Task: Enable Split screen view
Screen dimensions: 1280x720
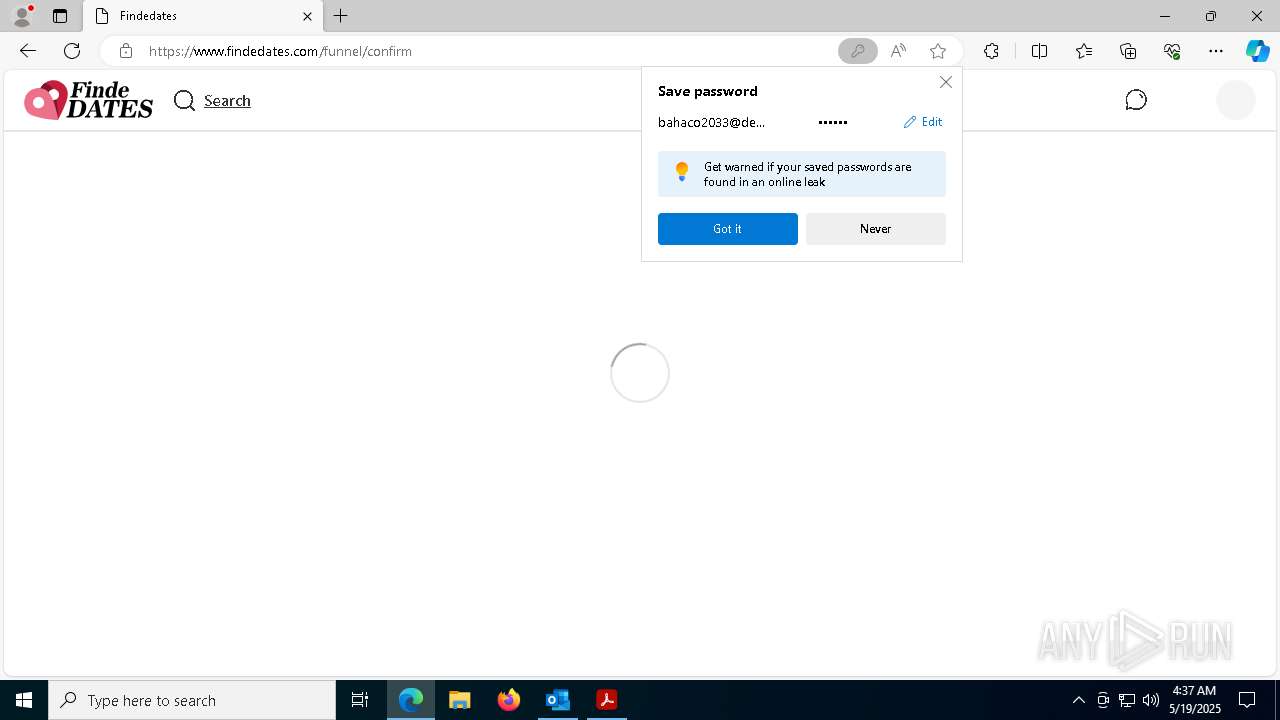Action: tap(1039, 51)
